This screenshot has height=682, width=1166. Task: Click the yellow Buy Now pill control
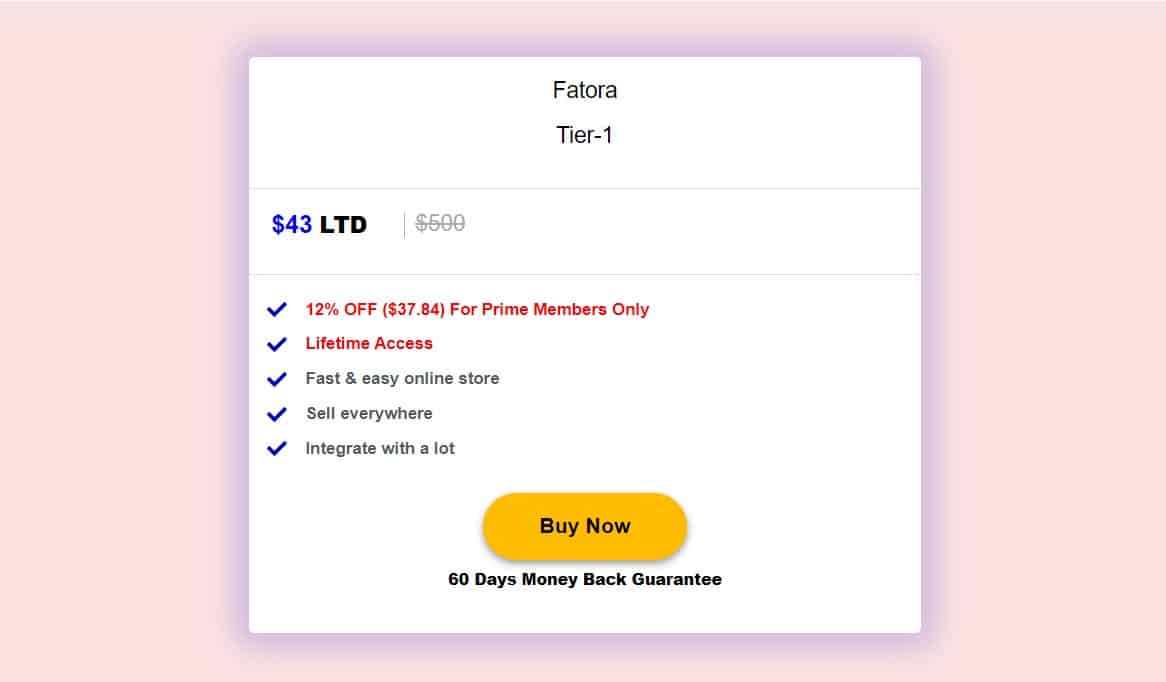(585, 526)
